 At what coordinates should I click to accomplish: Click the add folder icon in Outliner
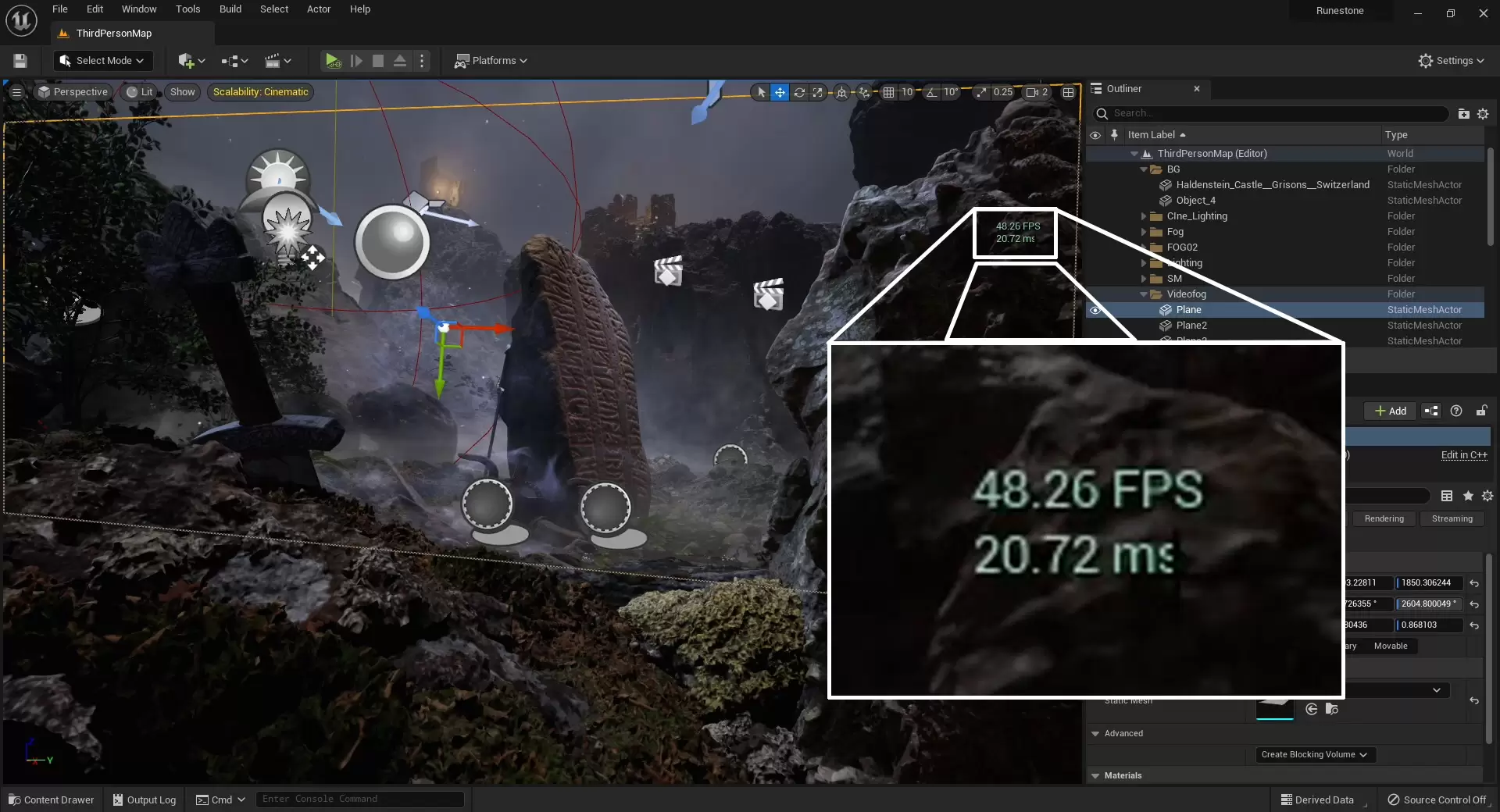1463,114
